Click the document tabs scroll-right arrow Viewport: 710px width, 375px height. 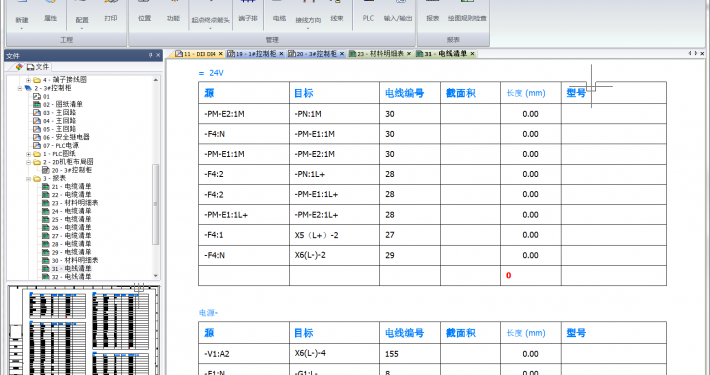[696, 53]
